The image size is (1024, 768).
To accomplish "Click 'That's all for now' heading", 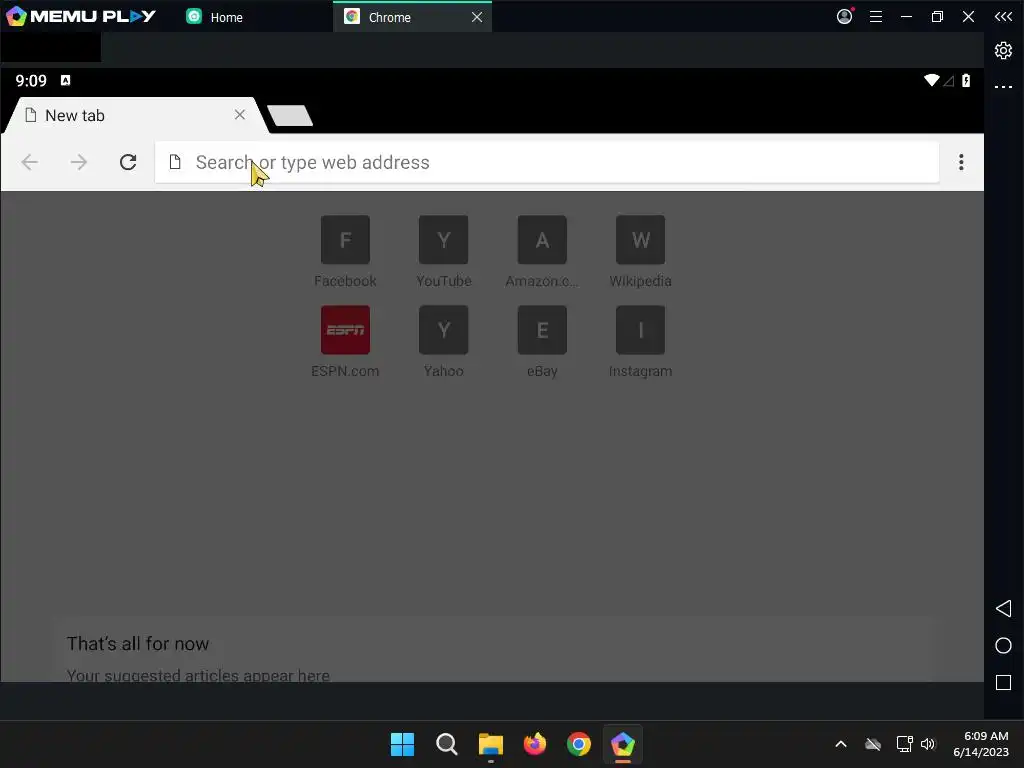I will click(x=138, y=644).
